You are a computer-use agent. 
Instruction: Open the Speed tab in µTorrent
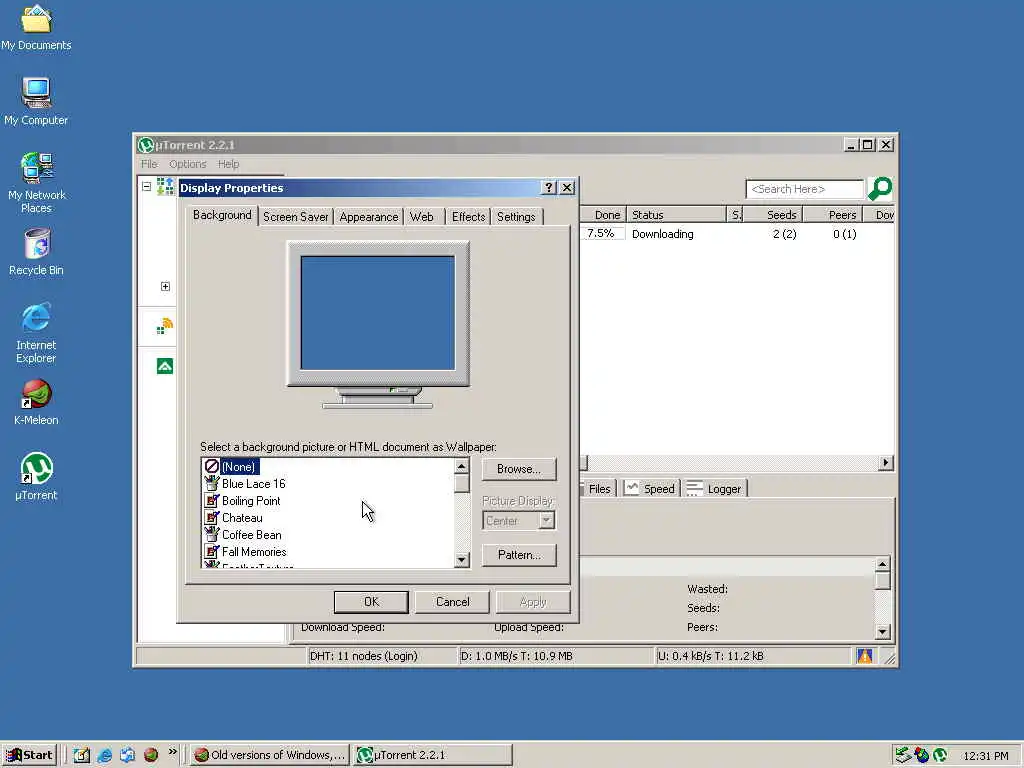point(650,488)
